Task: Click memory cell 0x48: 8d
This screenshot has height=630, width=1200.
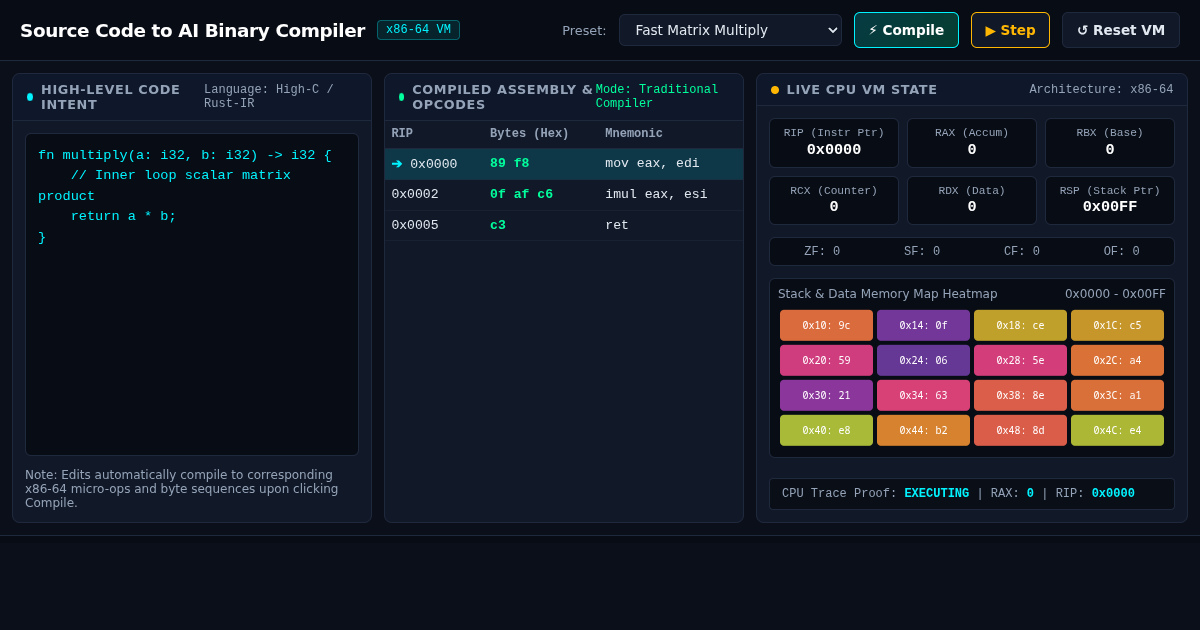Action: (x=1020, y=431)
